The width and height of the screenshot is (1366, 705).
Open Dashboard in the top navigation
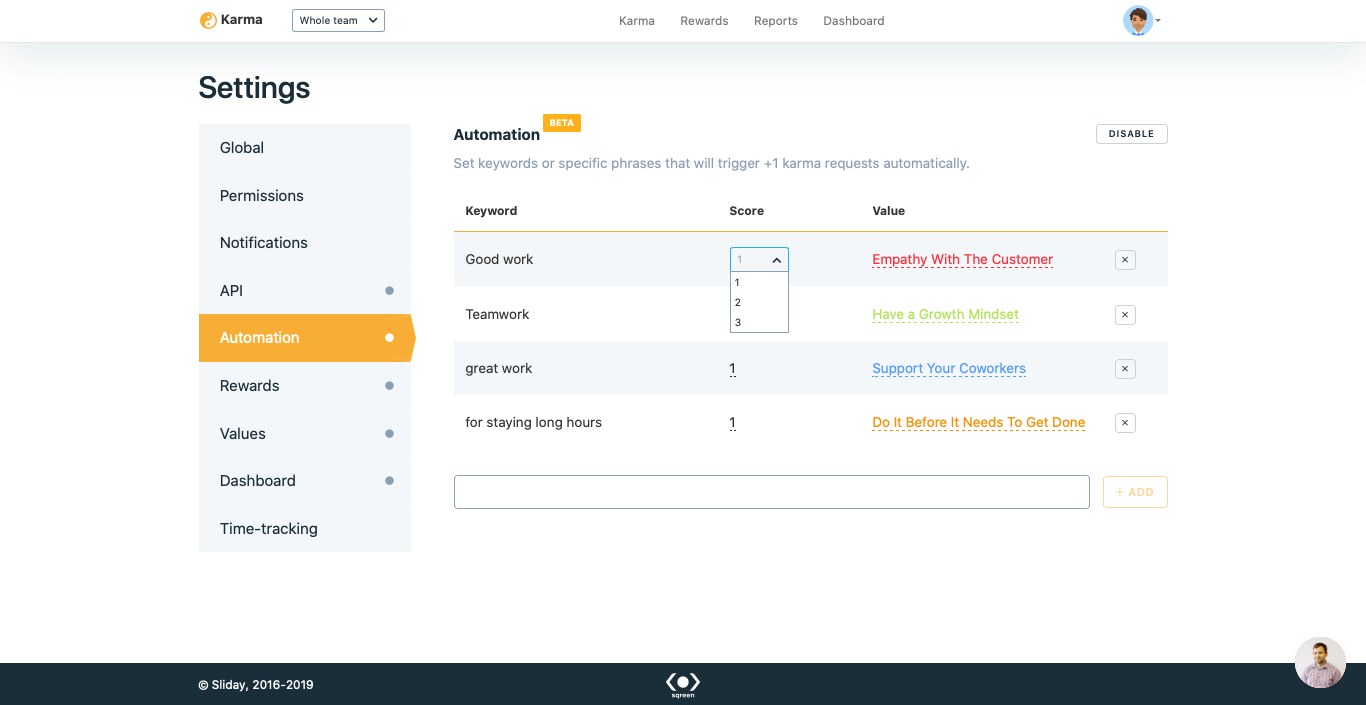point(854,21)
